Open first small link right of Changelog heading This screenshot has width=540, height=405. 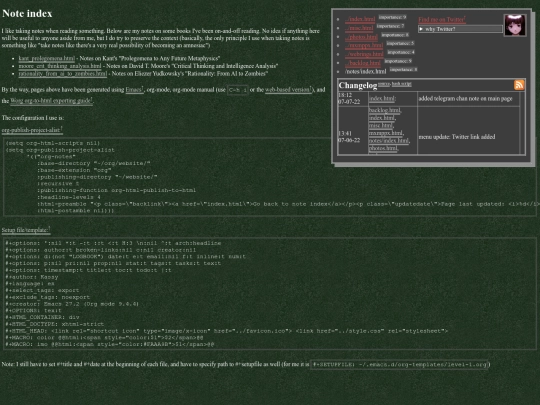pos(384,84)
